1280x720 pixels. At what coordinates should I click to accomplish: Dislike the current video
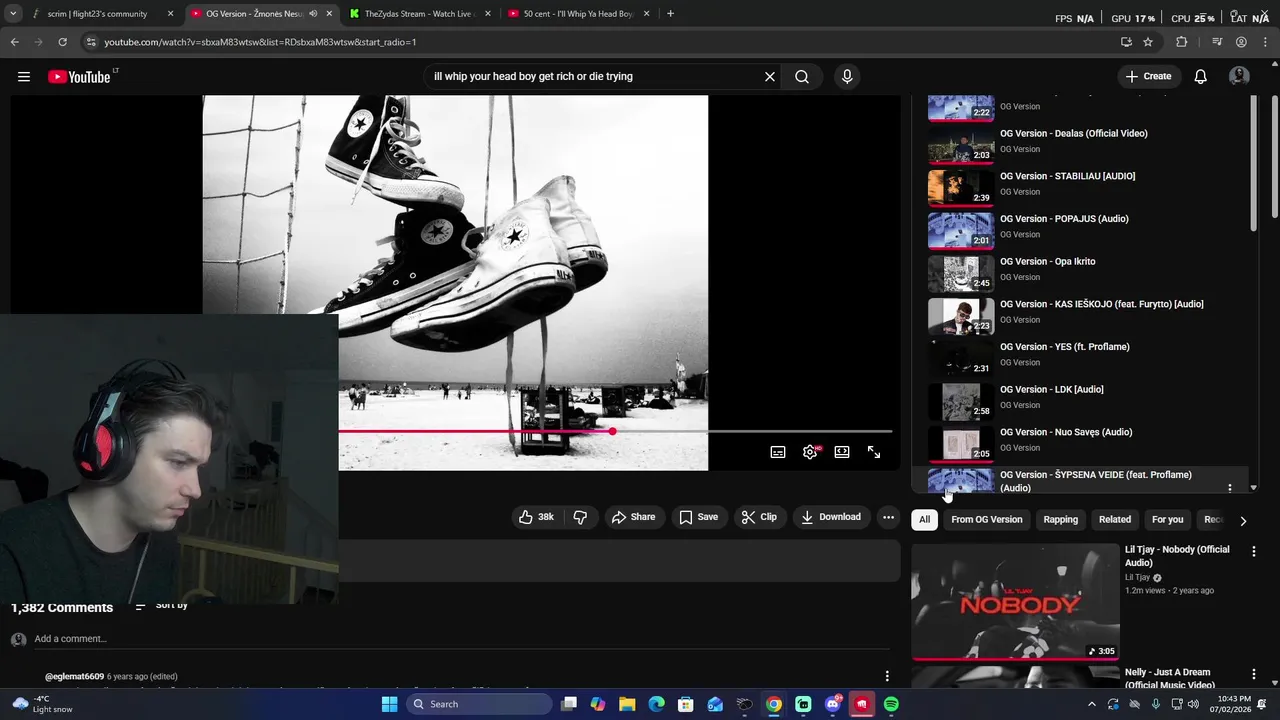[x=580, y=517]
